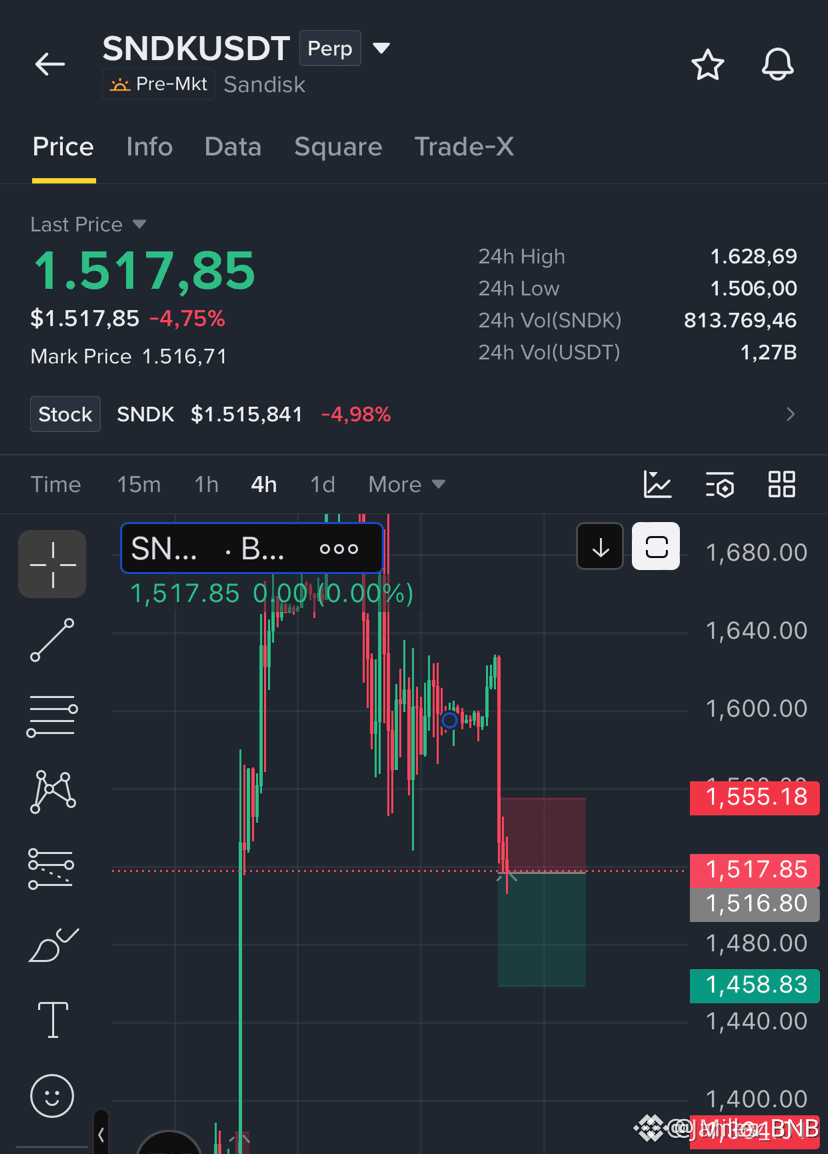Switch to the Info tab
This screenshot has width=828, height=1154.
pos(149,146)
